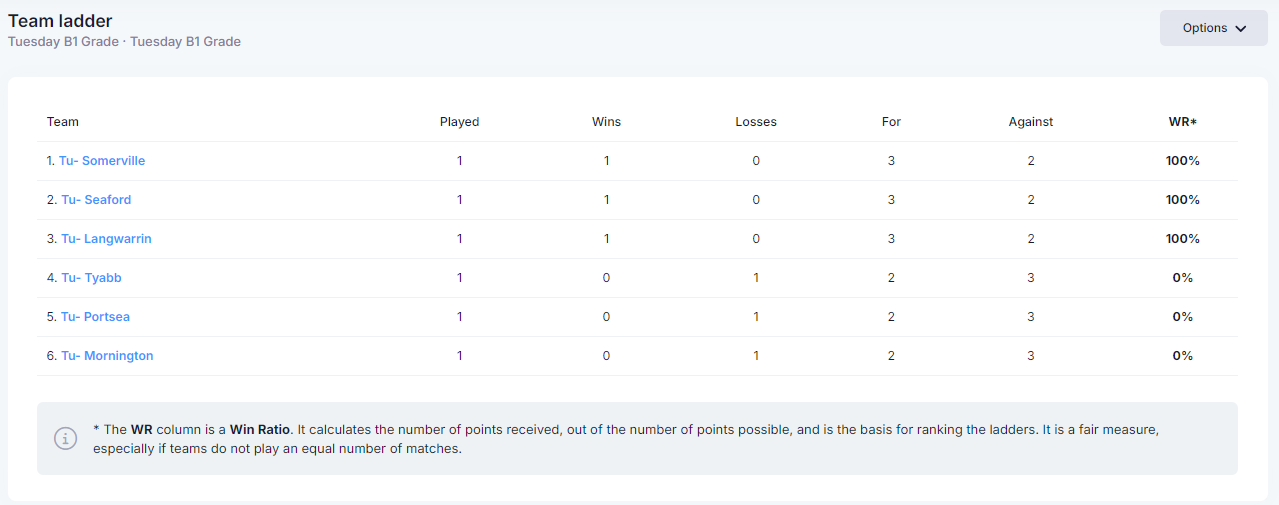Open the Tu- Tyabb team page

pyautogui.click(x=91, y=278)
